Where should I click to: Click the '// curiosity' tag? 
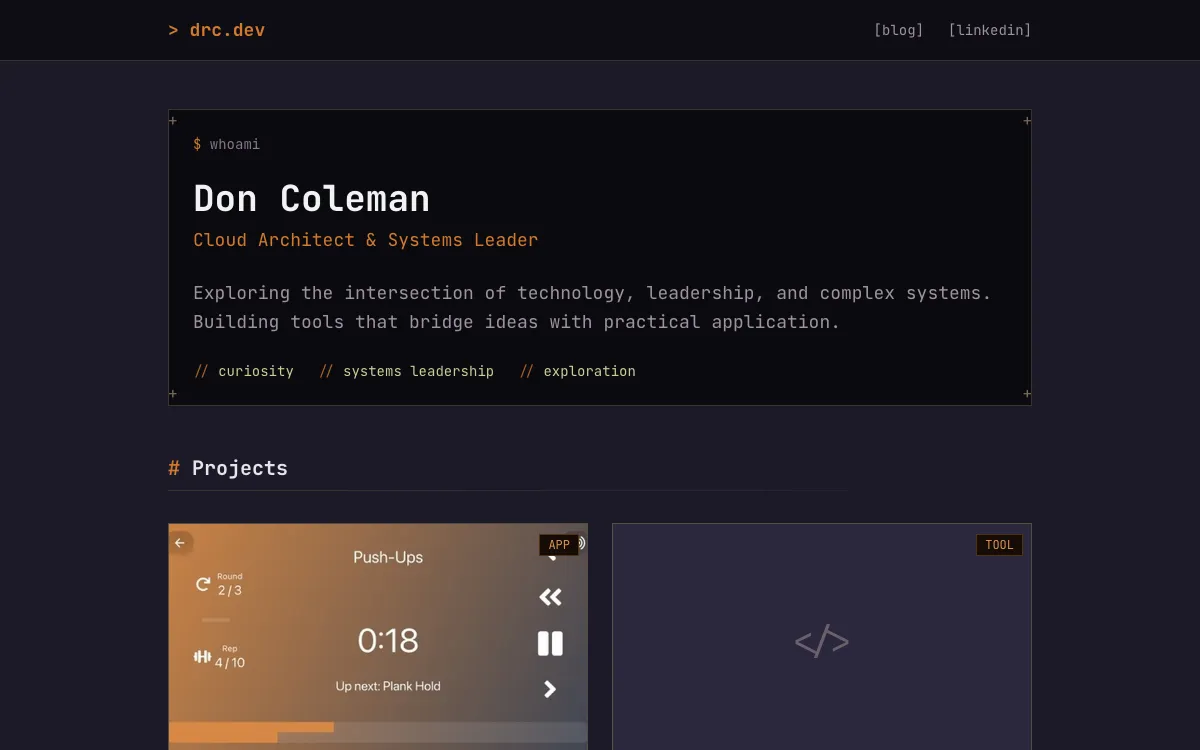(244, 371)
